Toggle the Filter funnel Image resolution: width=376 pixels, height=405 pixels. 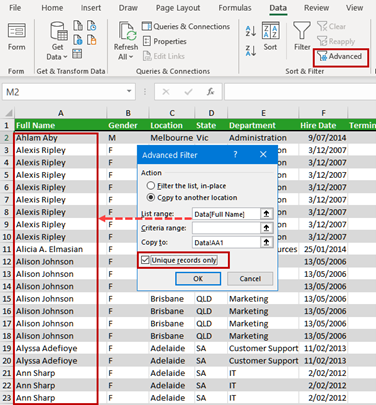302,36
